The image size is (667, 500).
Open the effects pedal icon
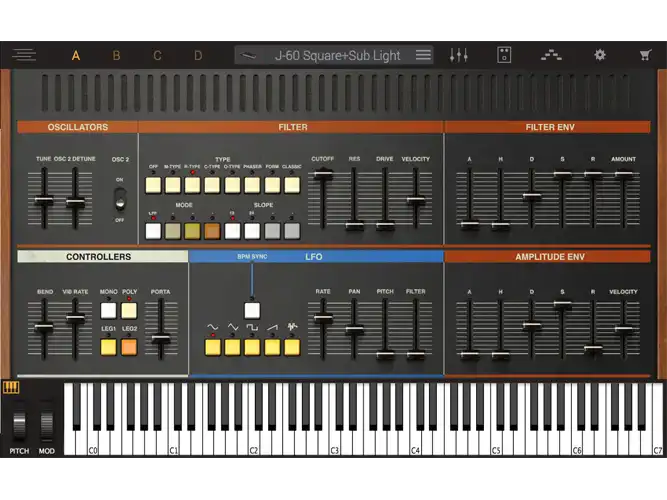tap(504, 55)
